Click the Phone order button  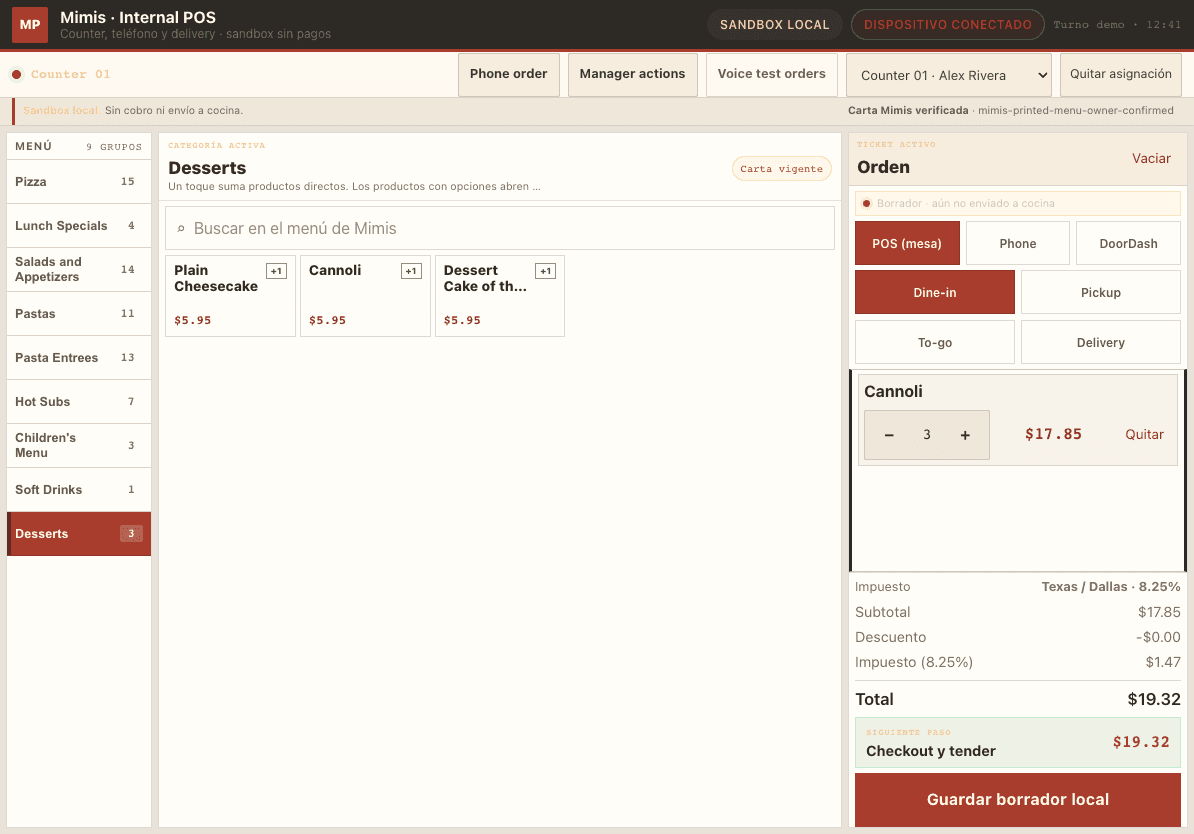[509, 75]
